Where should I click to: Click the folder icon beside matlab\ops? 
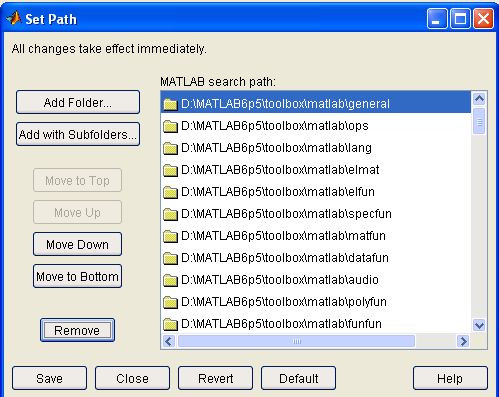coord(170,126)
